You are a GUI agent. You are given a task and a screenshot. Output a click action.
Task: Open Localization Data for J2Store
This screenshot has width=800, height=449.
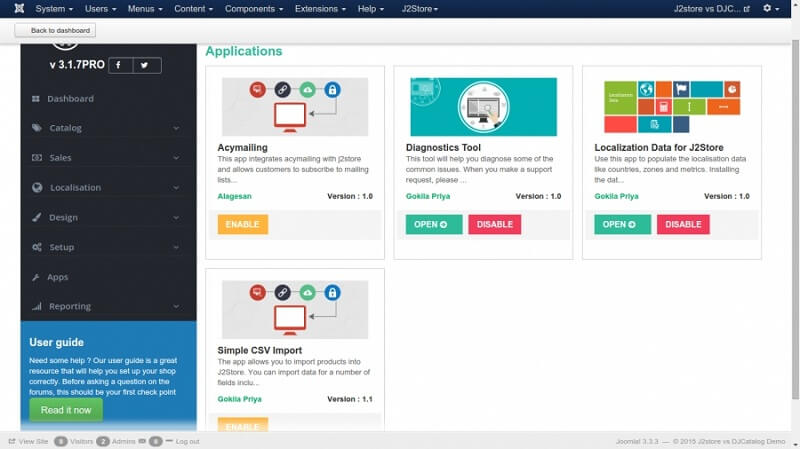[x=622, y=224]
